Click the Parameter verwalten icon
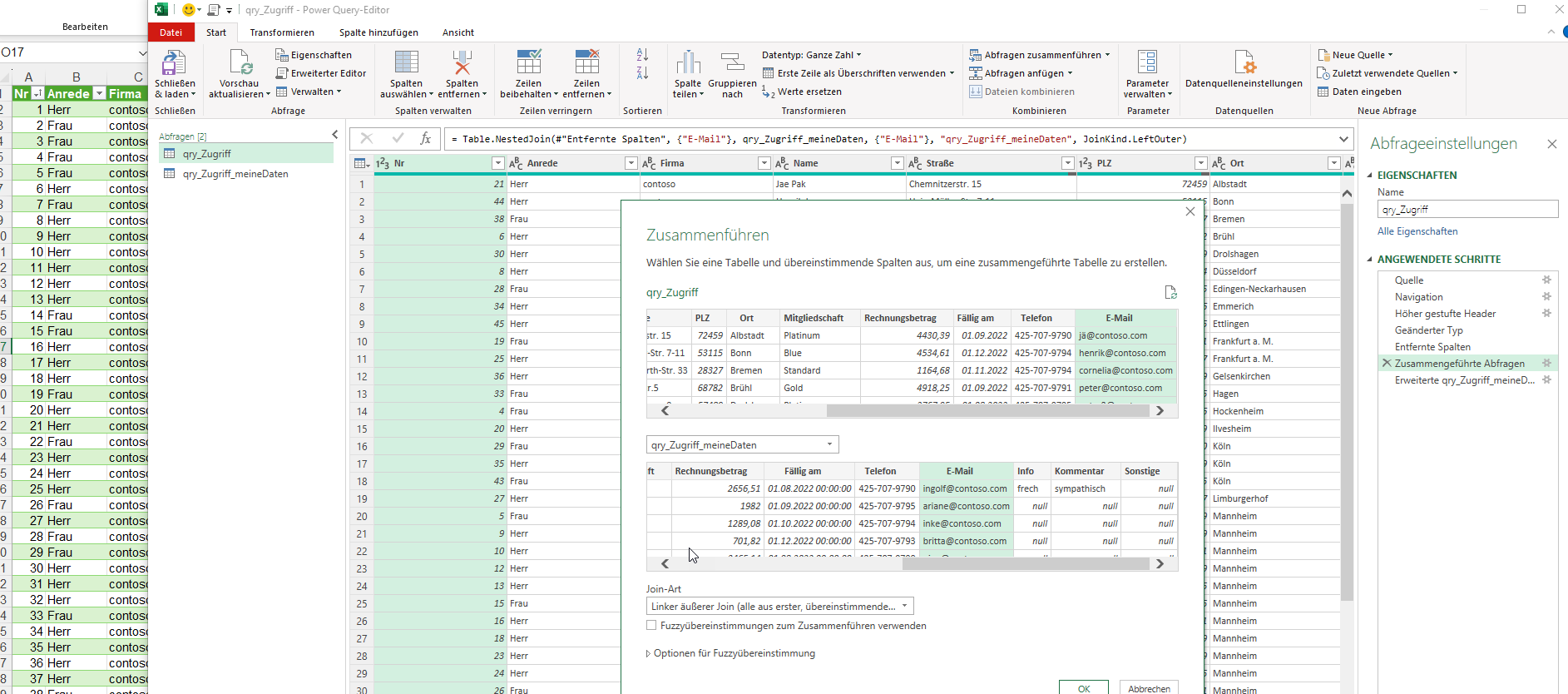 coord(1147,63)
